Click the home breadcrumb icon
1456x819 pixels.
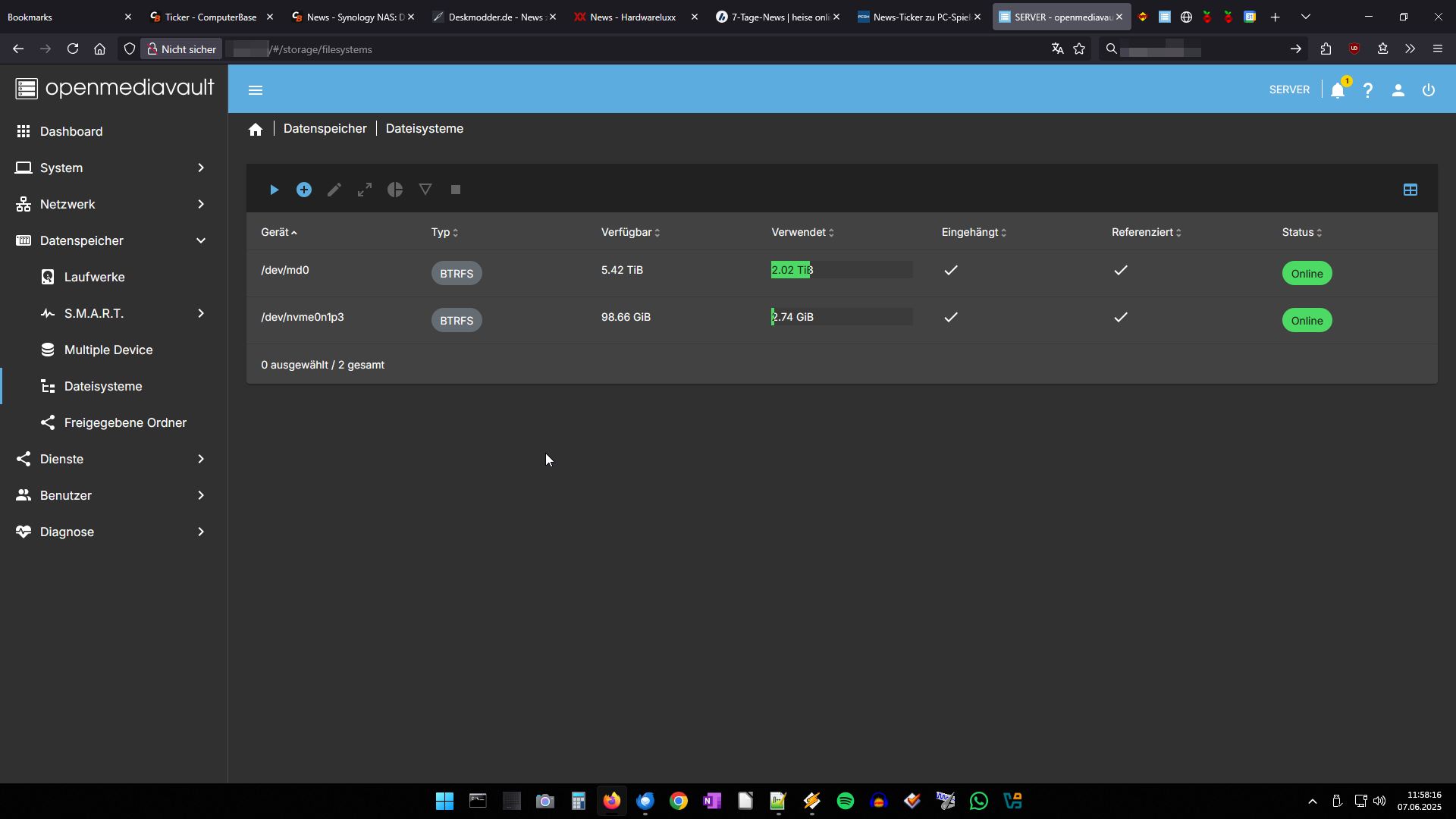(x=256, y=130)
